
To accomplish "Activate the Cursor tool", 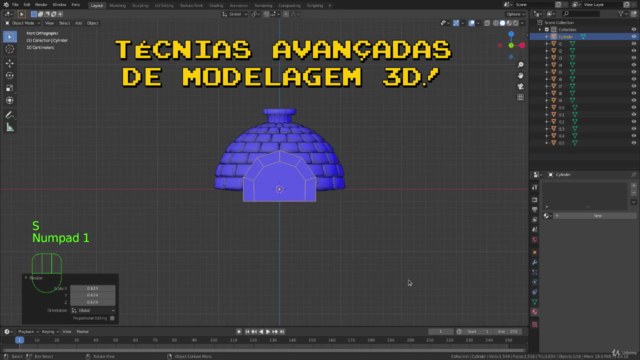I will (x=10, y=49).
